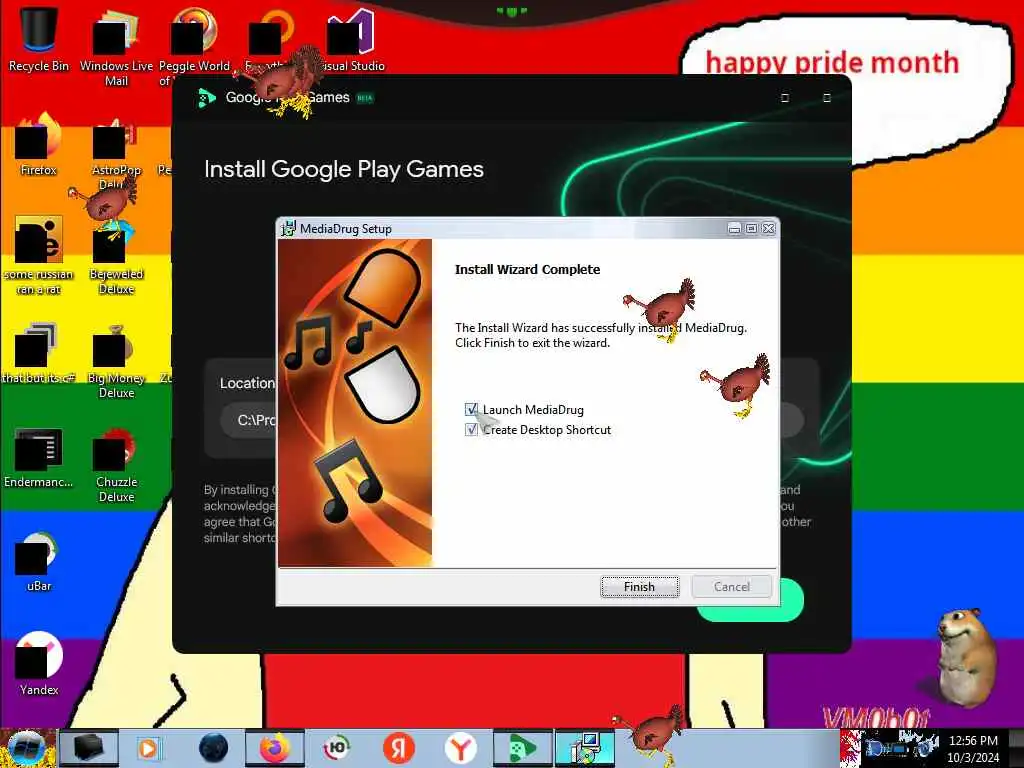Click the Google Play Games logo icon
This screenshot has width=1024, height=768.
click(x=206, y=98)
